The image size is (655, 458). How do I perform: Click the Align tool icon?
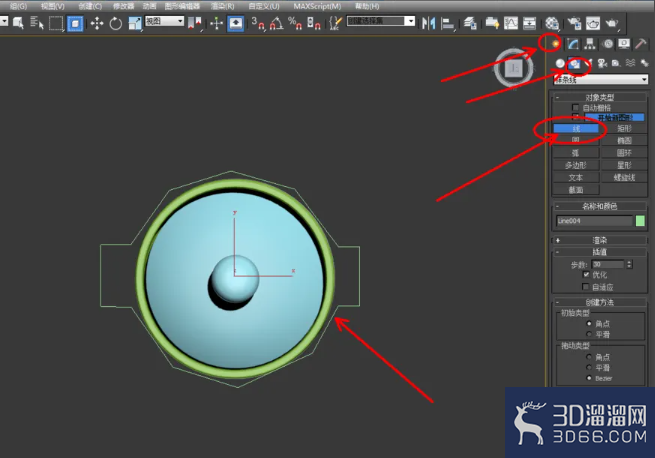pos(447,23)
